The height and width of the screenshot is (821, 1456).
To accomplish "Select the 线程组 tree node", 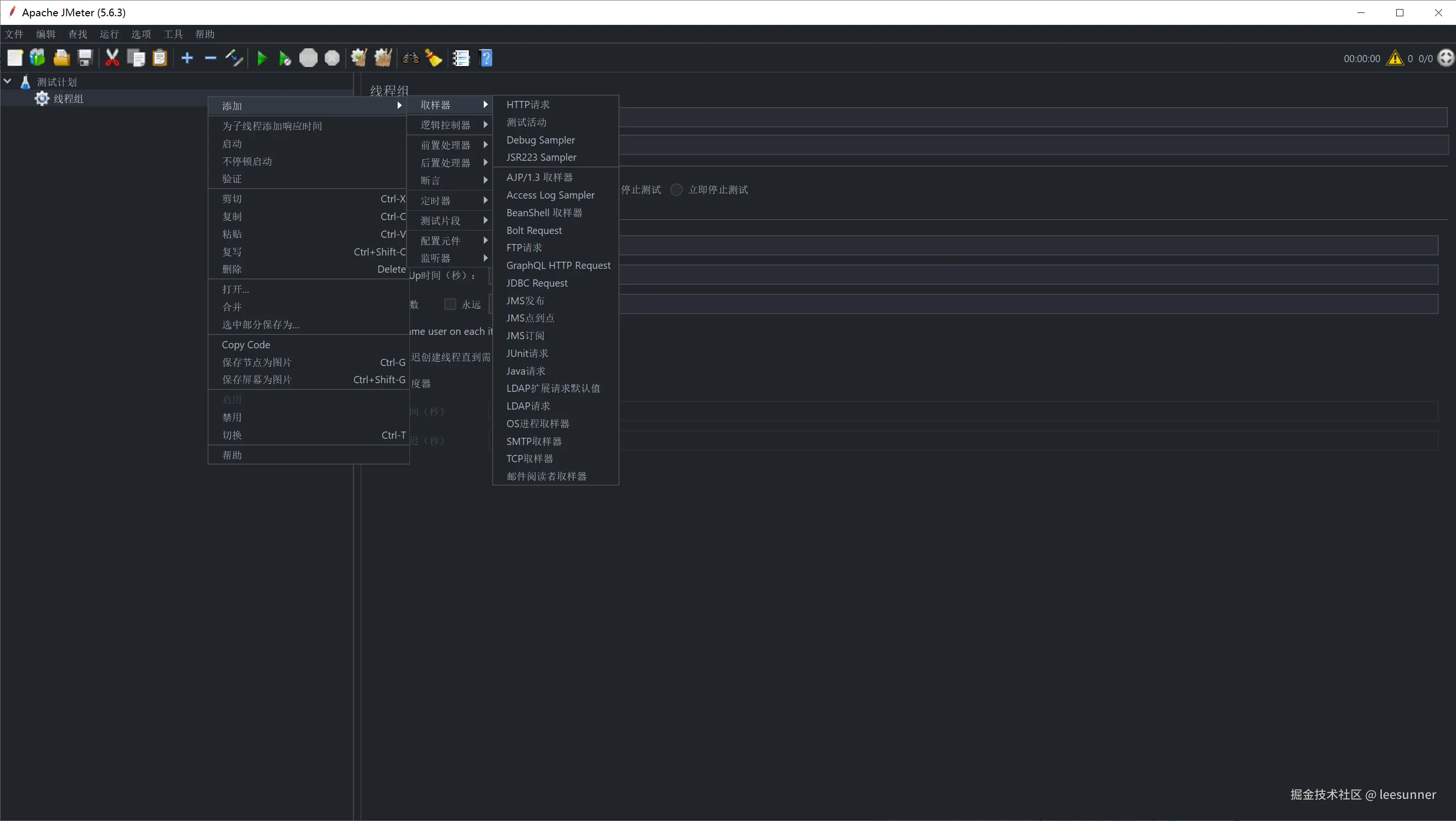I will (x=68, y=99).
